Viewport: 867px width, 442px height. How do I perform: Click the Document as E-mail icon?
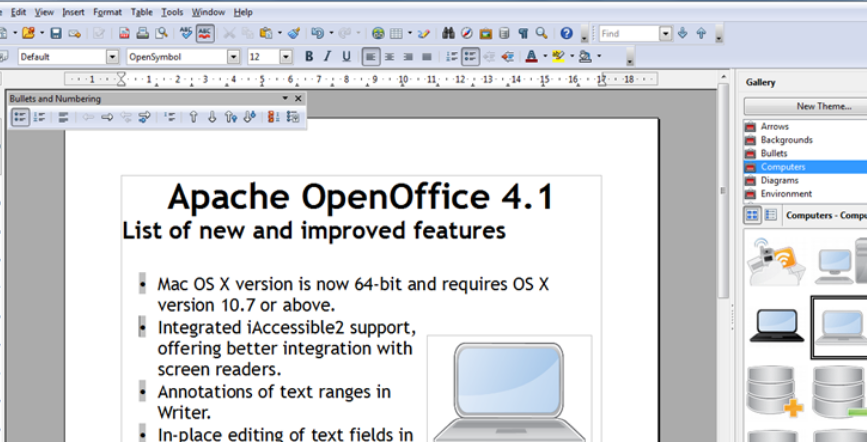(74, 34)
